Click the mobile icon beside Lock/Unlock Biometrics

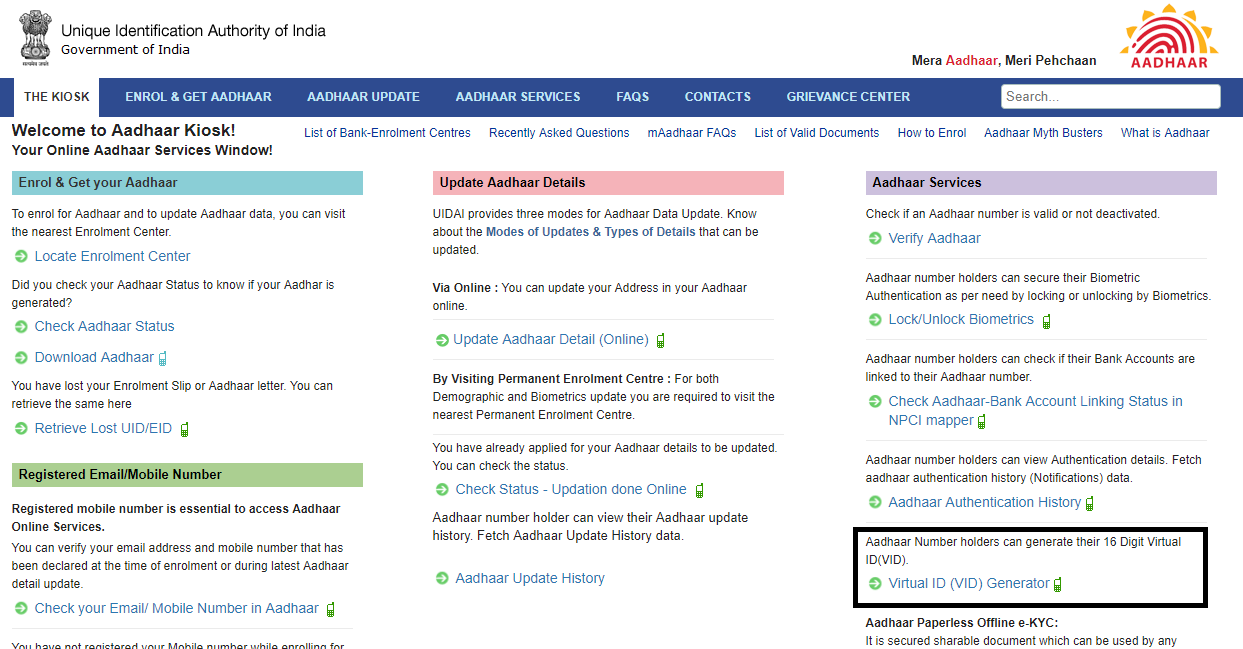click(x=1046, y=320)
